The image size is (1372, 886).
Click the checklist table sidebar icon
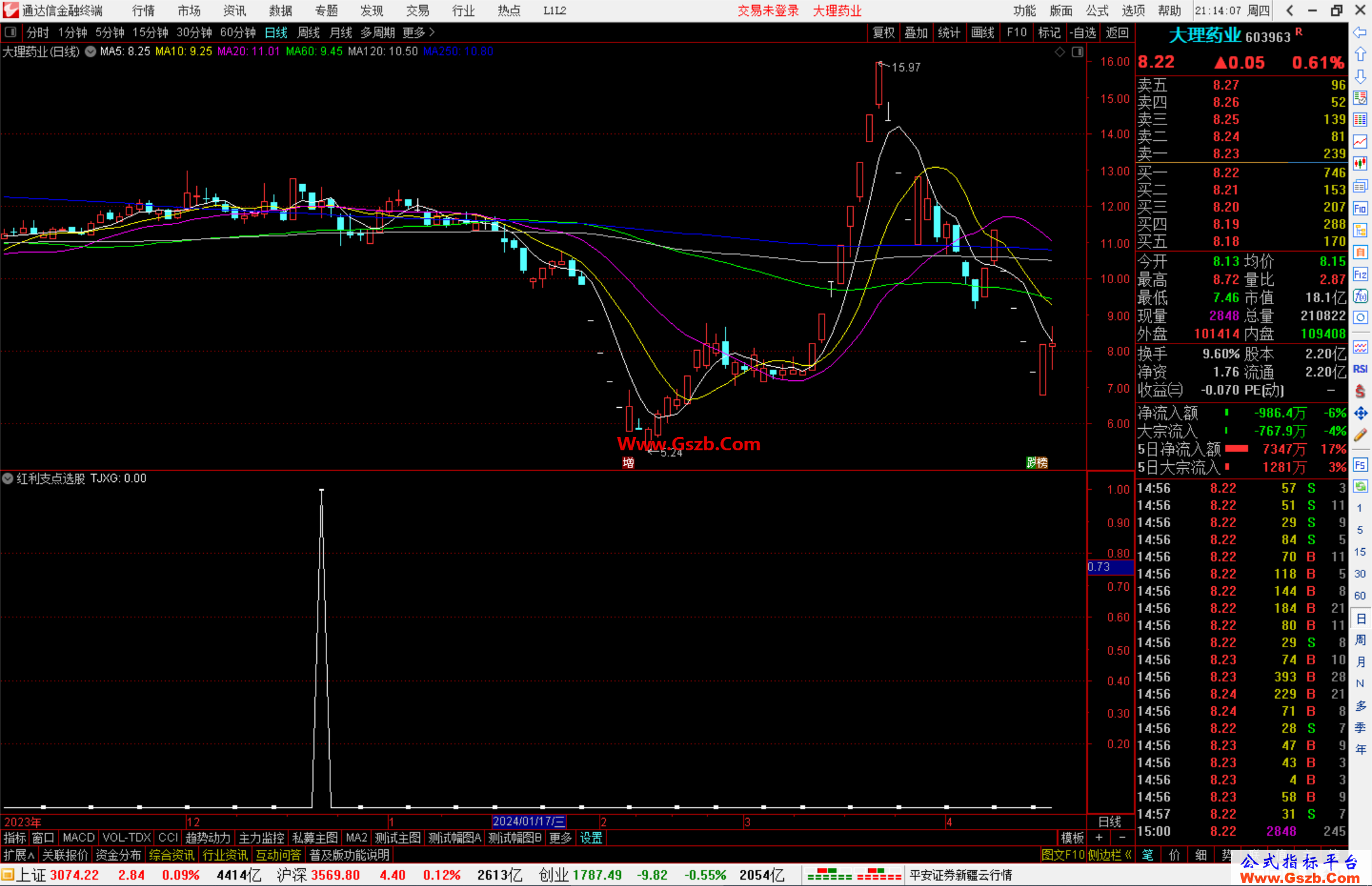point(1360,98)
